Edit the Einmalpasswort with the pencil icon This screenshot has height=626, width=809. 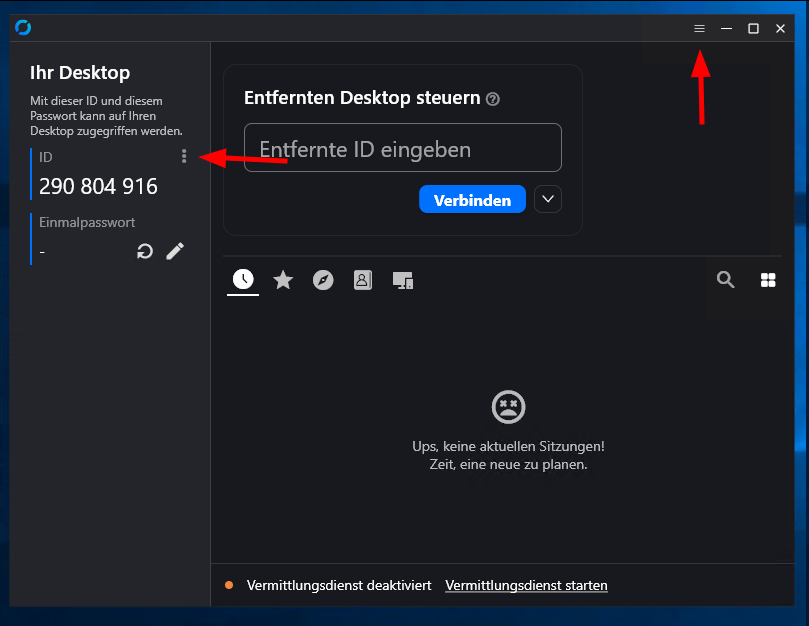pyautogui.click(x=175, y=251)
